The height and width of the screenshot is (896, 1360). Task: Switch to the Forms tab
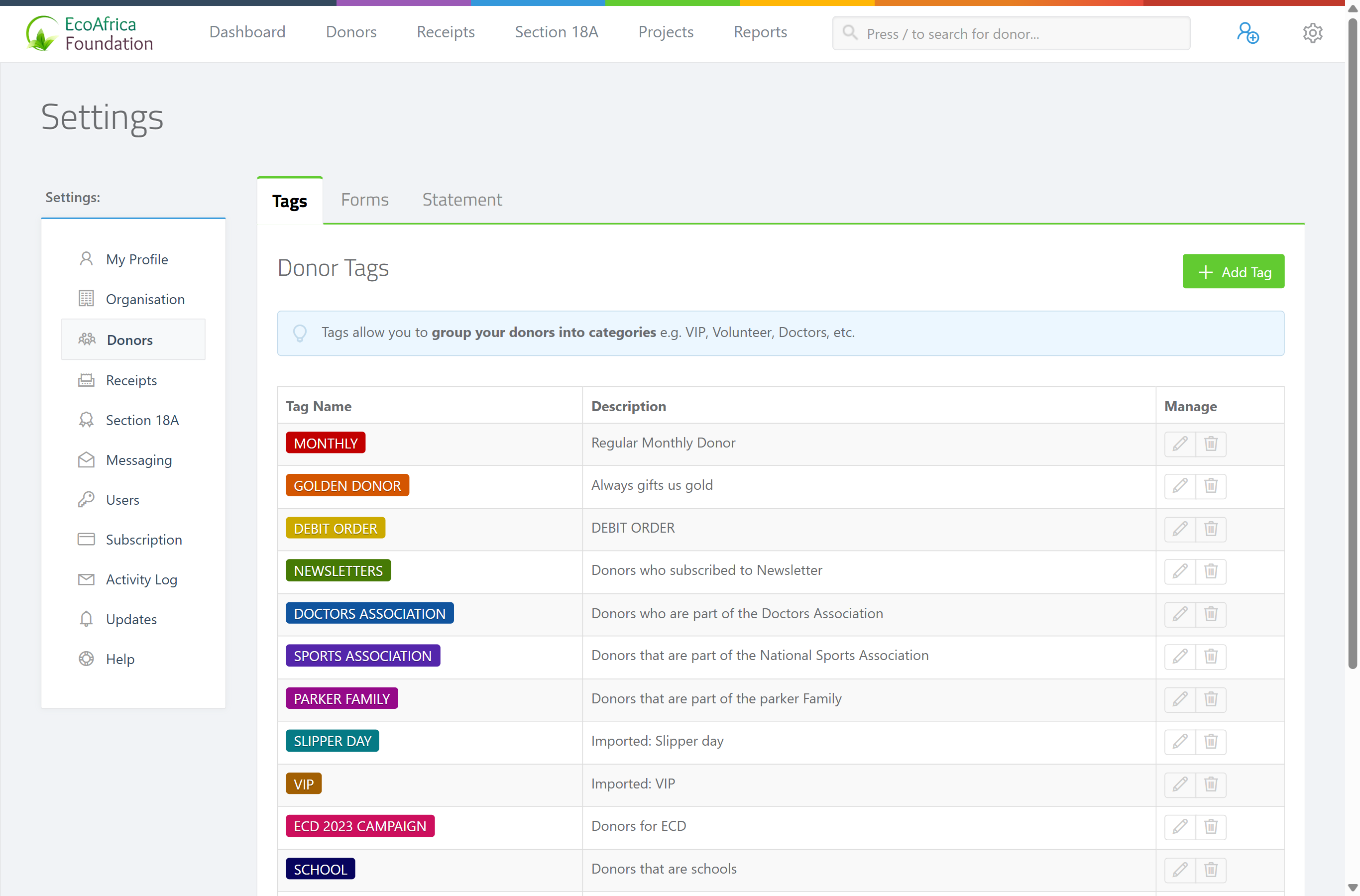coord(364,200)
